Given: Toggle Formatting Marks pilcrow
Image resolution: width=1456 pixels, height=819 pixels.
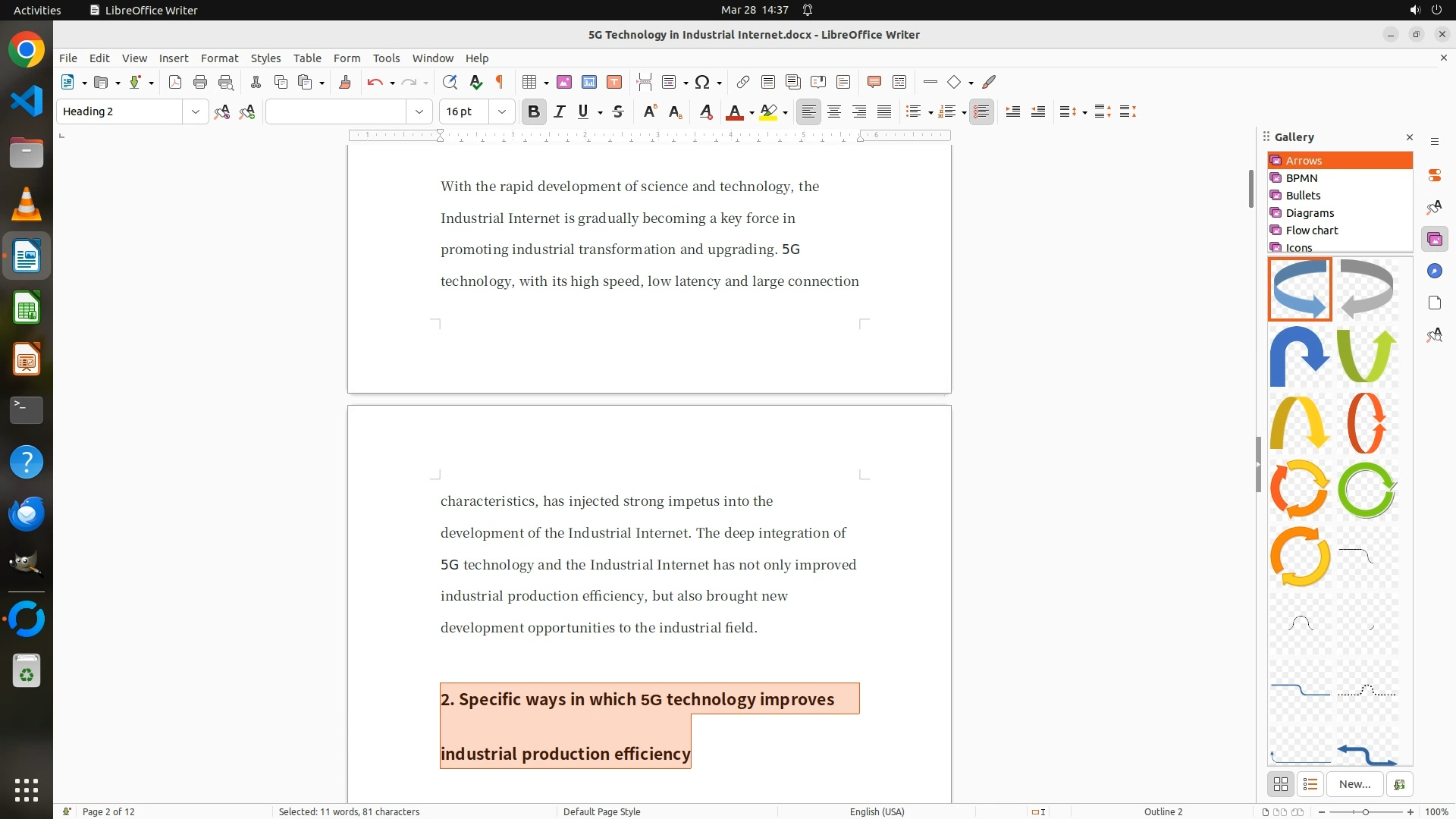Looking at the screenshot, I should click(500, 82).
